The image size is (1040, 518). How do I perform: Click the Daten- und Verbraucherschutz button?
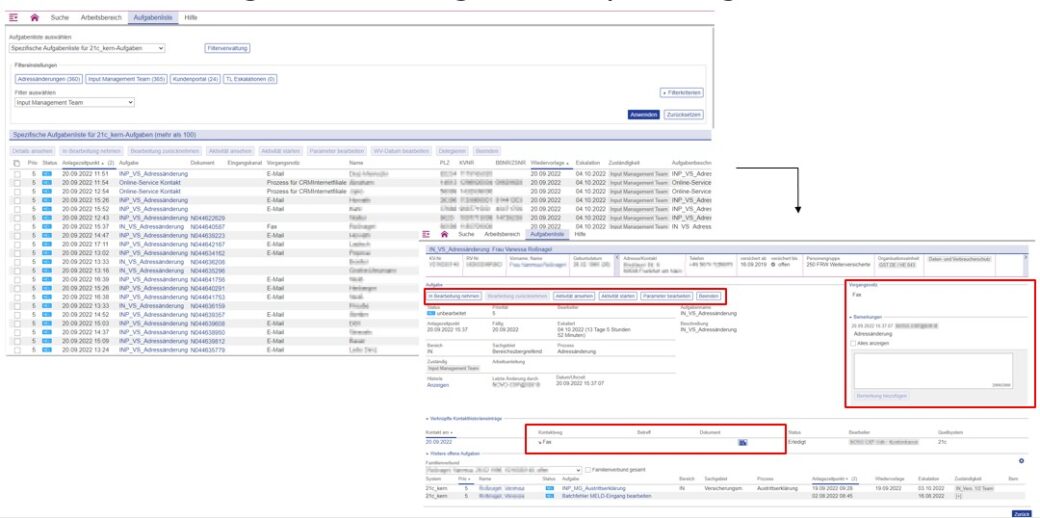pos(960,259)
